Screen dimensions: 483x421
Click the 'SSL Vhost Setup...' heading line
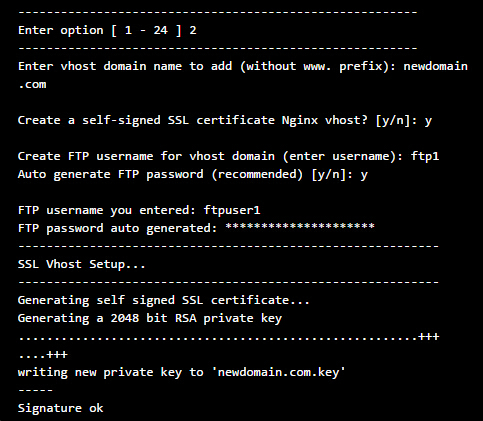(82, 264)
